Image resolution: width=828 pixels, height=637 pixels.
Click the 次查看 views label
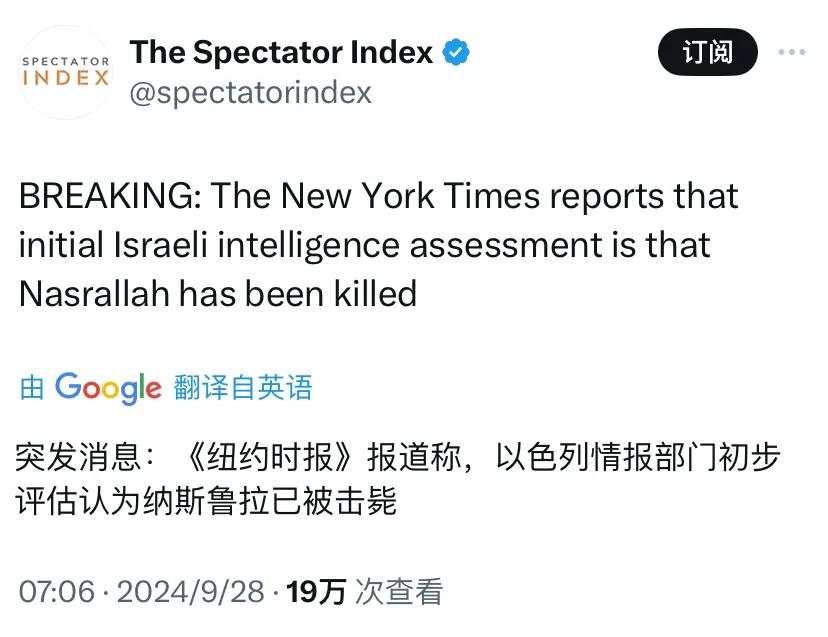(400, 591)
